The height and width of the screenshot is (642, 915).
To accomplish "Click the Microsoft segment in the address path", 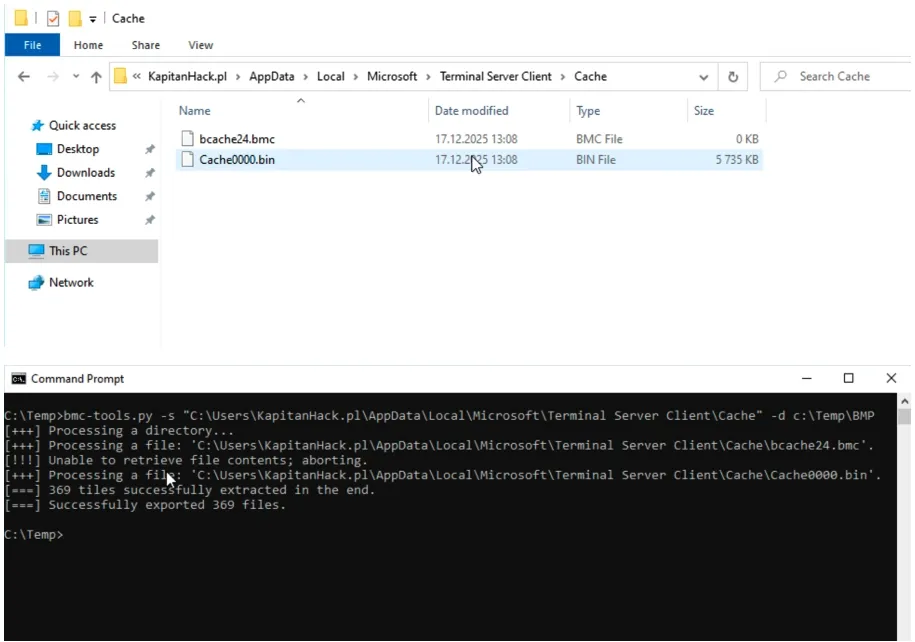I will click(392, 77).
